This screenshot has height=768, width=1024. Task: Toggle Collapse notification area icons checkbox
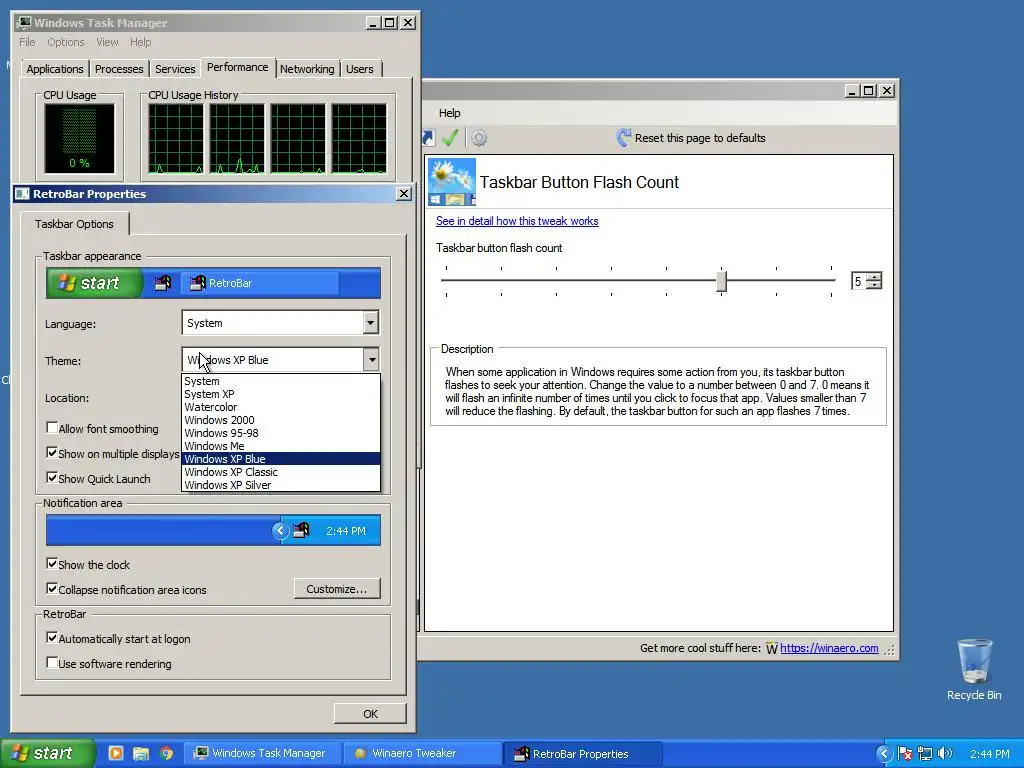tap(52, 588)
